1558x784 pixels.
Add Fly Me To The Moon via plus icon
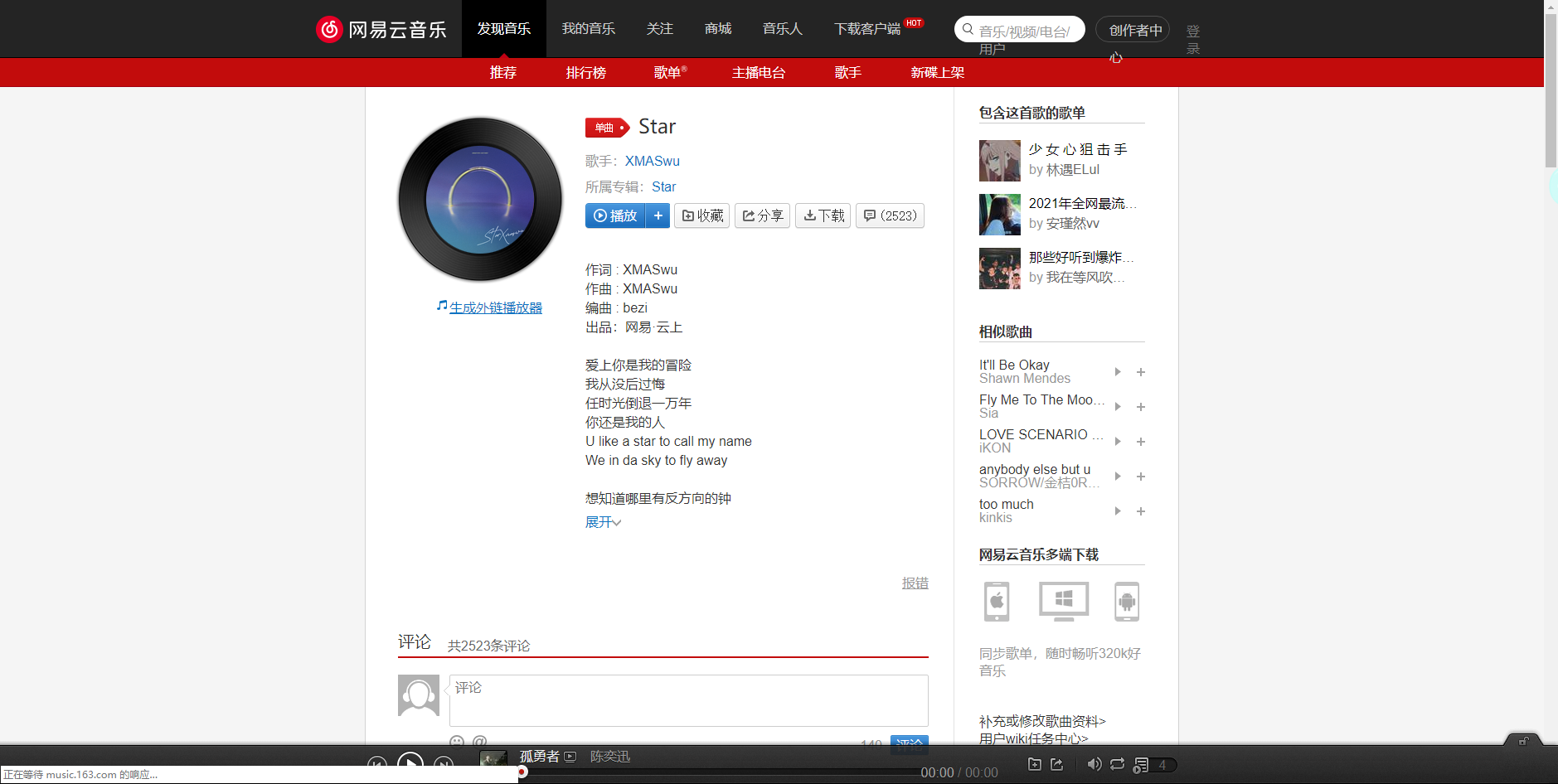point(1141,407)
